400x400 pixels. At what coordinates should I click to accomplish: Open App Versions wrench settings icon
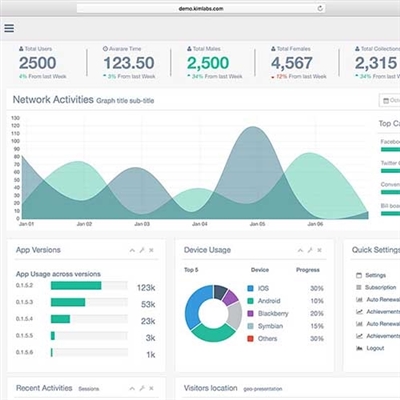(x=142, y=250)
